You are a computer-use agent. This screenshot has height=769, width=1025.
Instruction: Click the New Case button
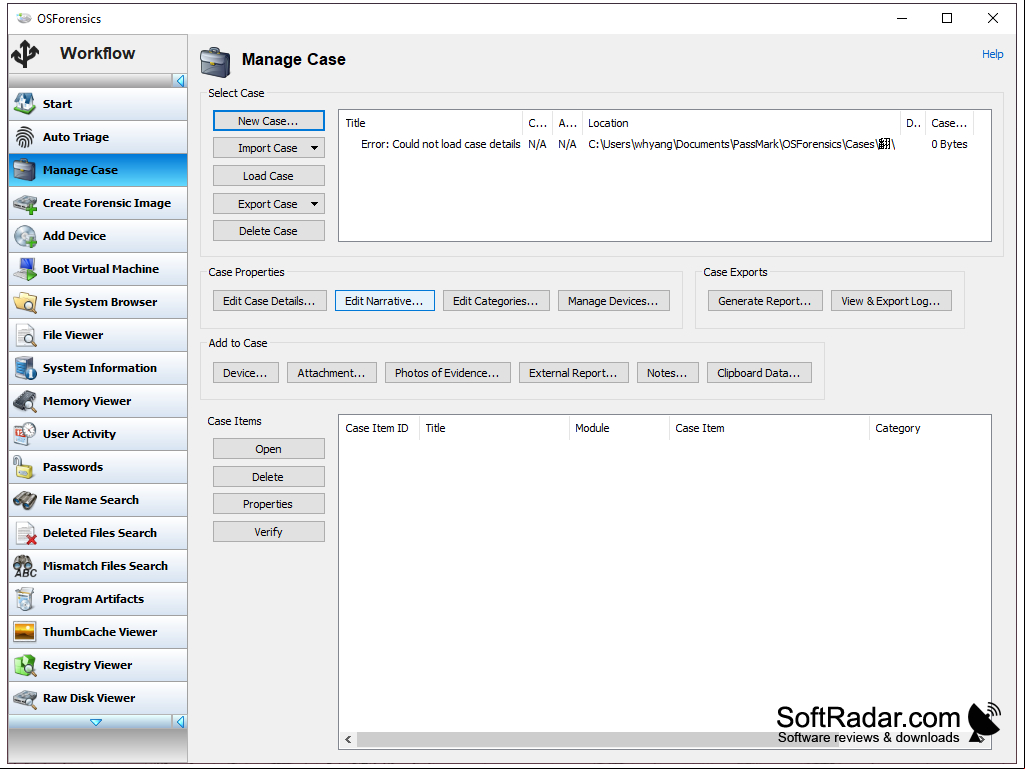[268, 121]
